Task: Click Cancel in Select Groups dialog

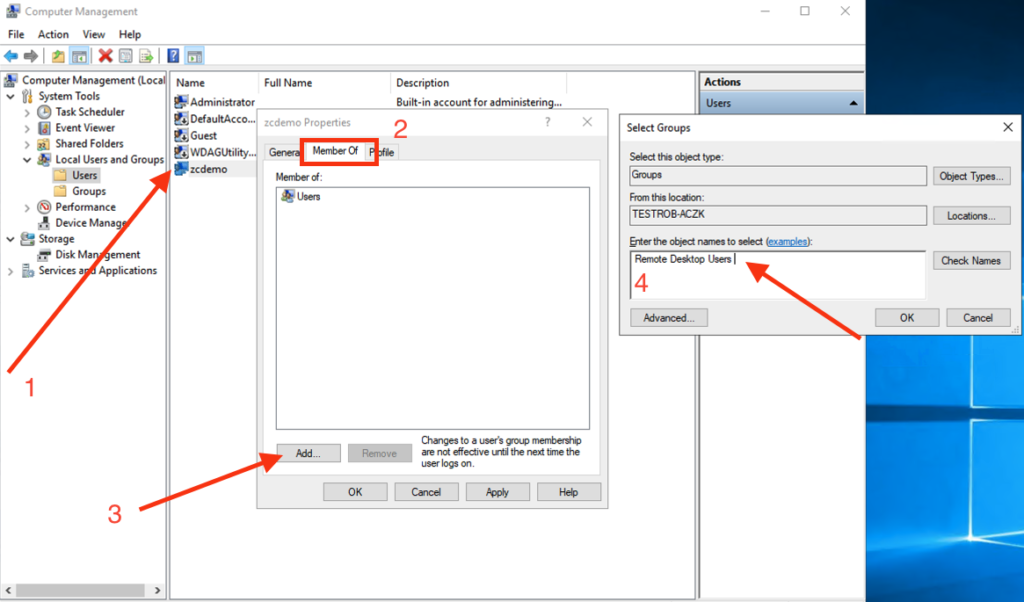Action: coord(978,317)
